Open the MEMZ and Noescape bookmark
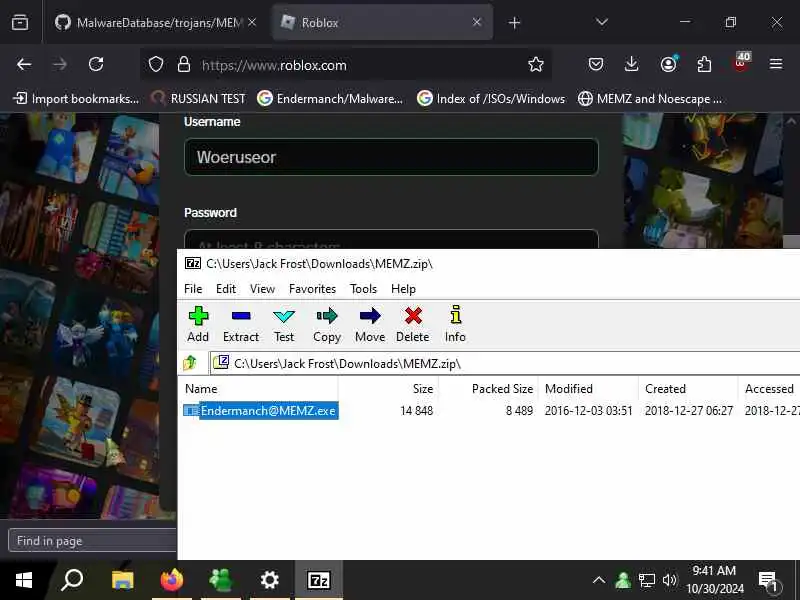 tap(650, 98)
